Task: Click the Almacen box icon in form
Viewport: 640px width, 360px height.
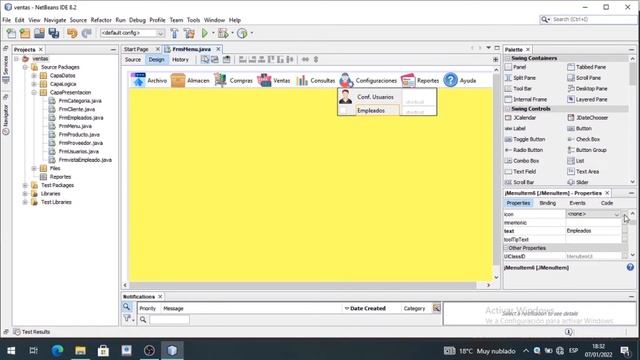Action: [x=178, y=80]
